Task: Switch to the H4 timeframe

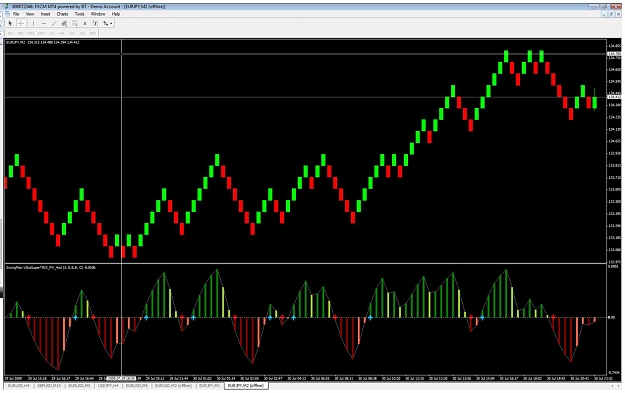Action: click(x=62, y=33)
